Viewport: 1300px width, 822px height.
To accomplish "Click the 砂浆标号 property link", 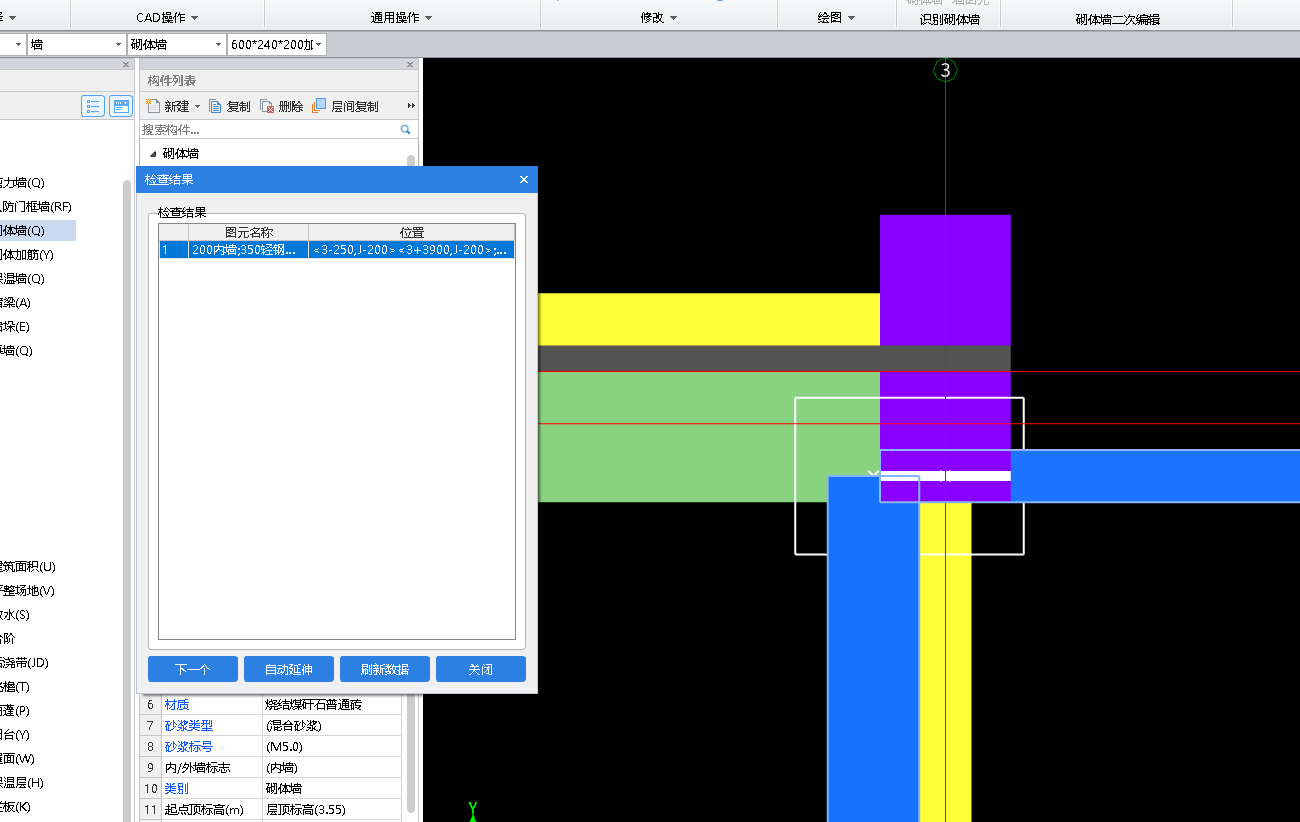I will coord(189,747).
